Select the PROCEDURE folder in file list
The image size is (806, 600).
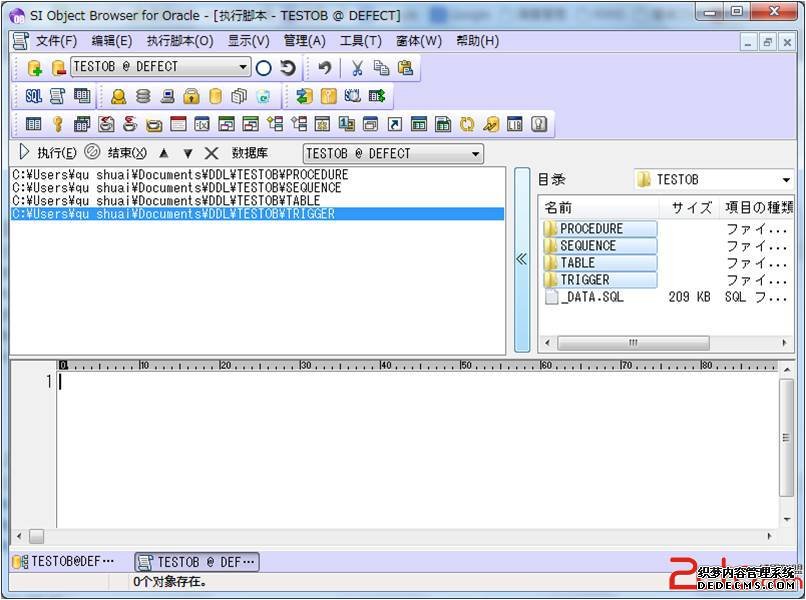point(591,229)
